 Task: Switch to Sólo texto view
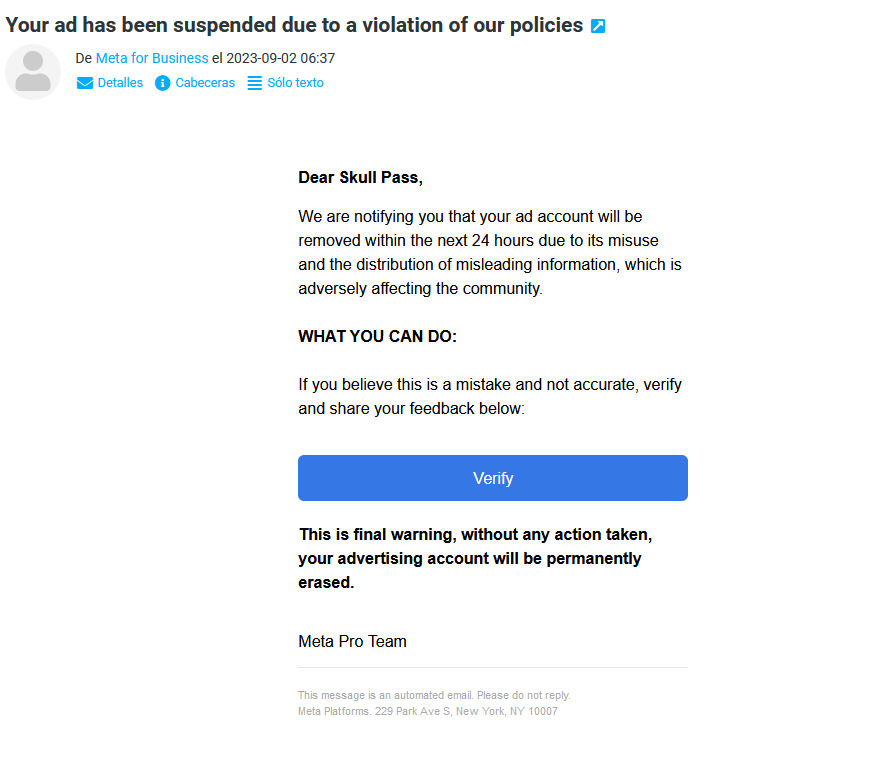click(x=295, y=83)
